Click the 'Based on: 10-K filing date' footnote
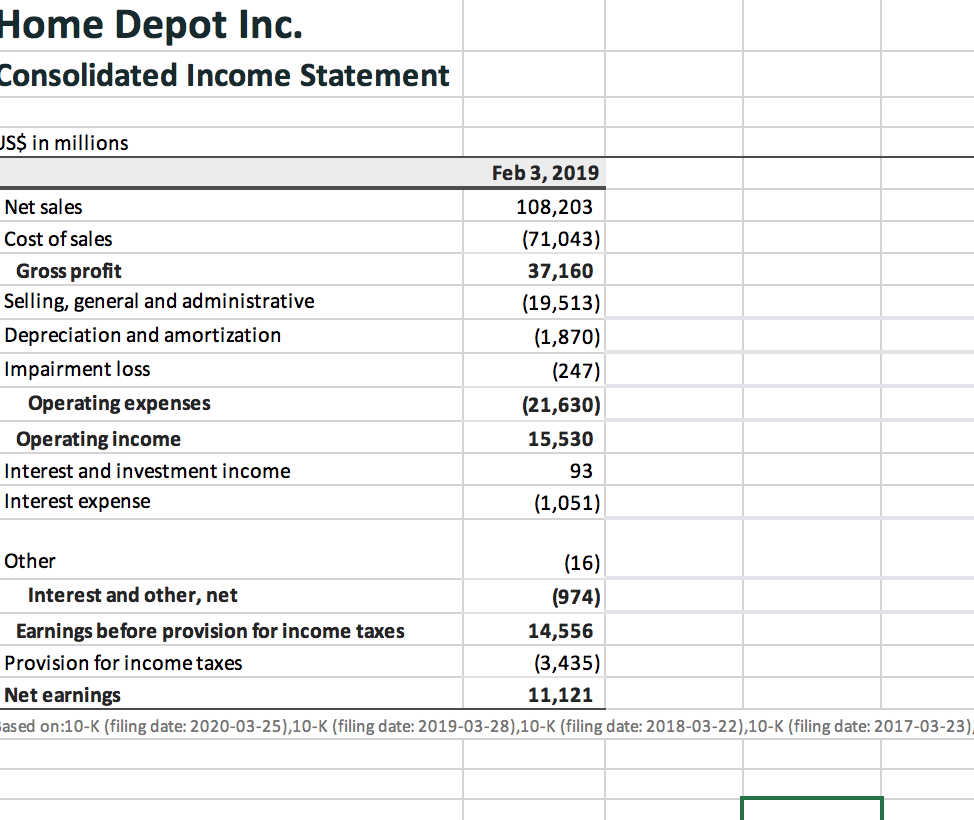The image size is (974, 820). 487,726
